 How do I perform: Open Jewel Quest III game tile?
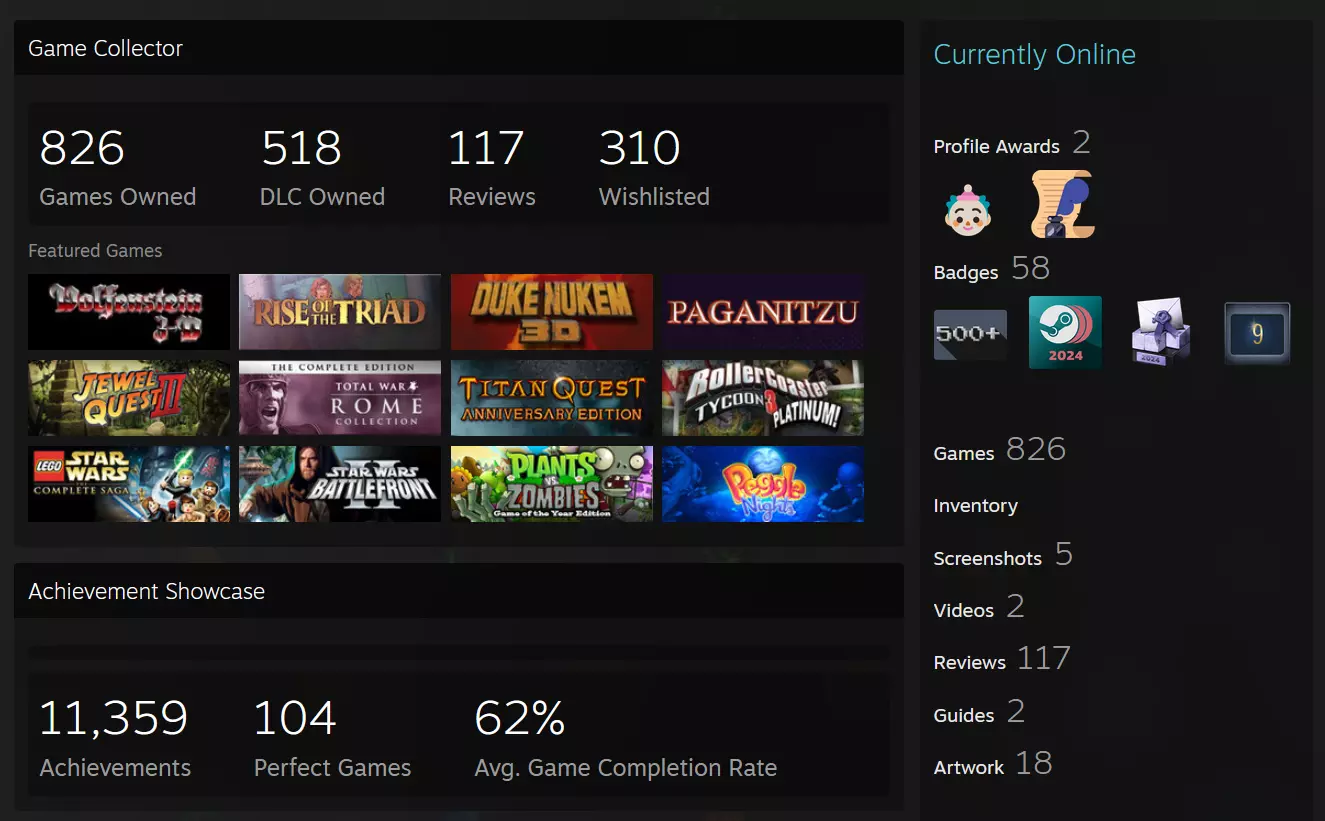coord(129,398)
